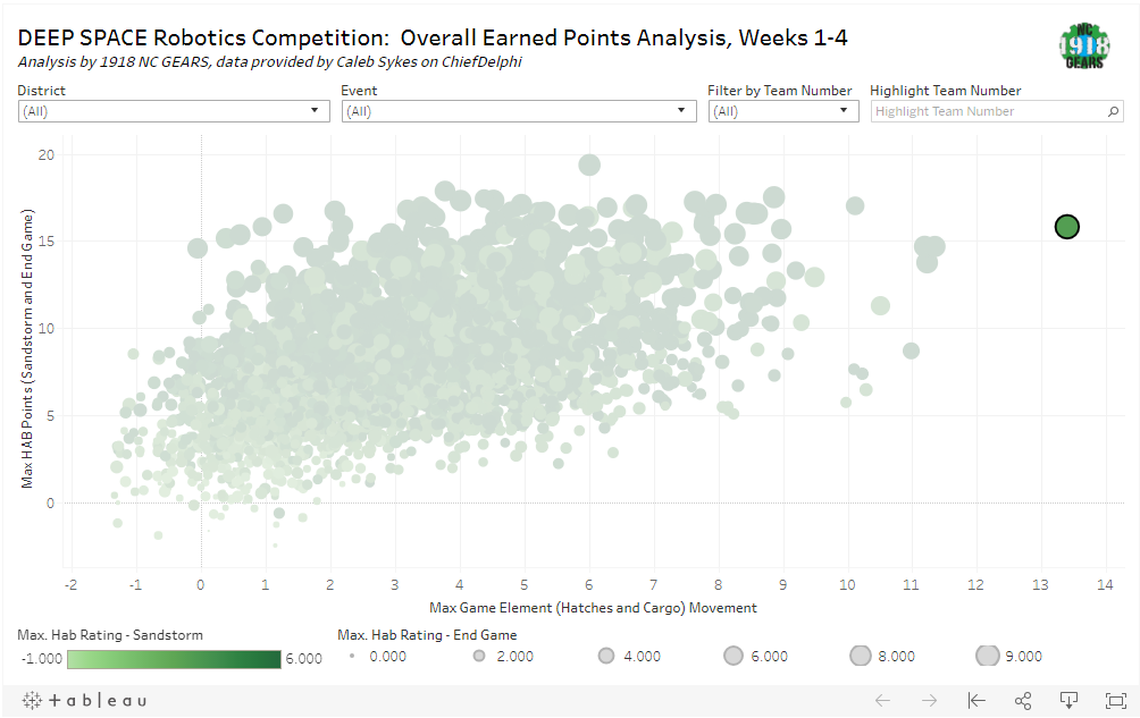Select the 4.000 circle in the size legend
The image size is (1140, 718).
(x=606, y=656)
